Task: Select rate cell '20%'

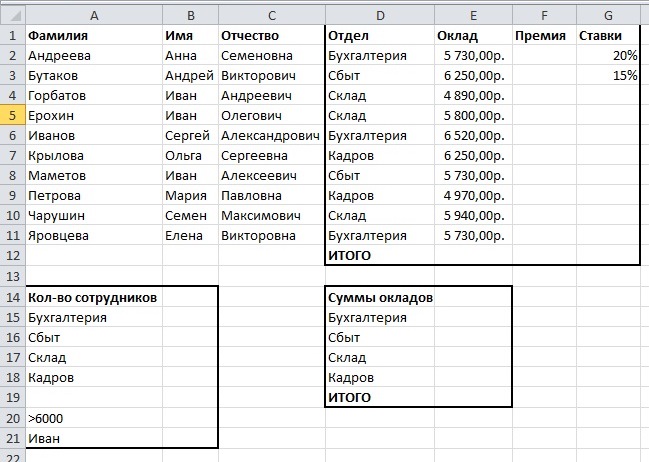Action: (x=608, y=55)
